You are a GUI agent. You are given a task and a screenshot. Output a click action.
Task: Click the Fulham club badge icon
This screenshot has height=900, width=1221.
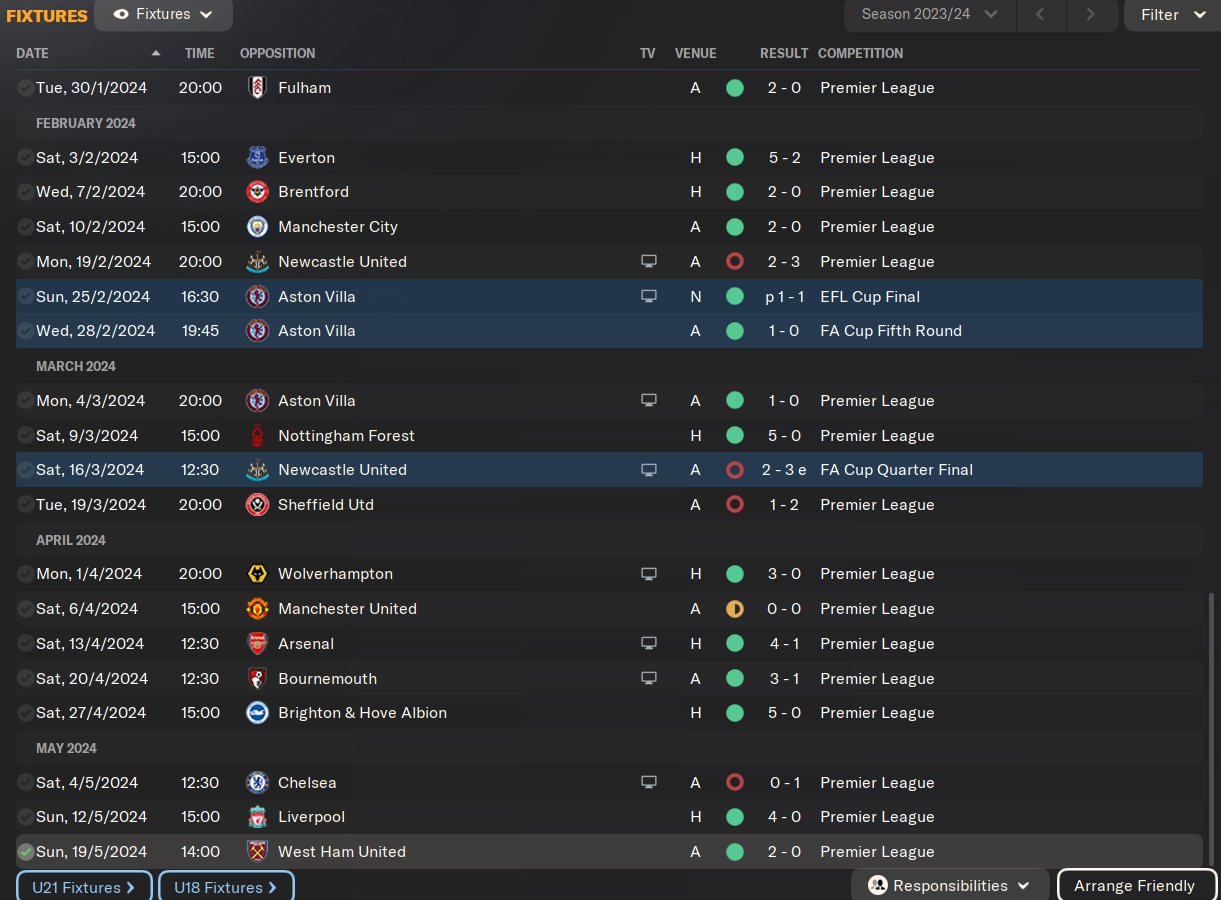[x=257, y=88]
